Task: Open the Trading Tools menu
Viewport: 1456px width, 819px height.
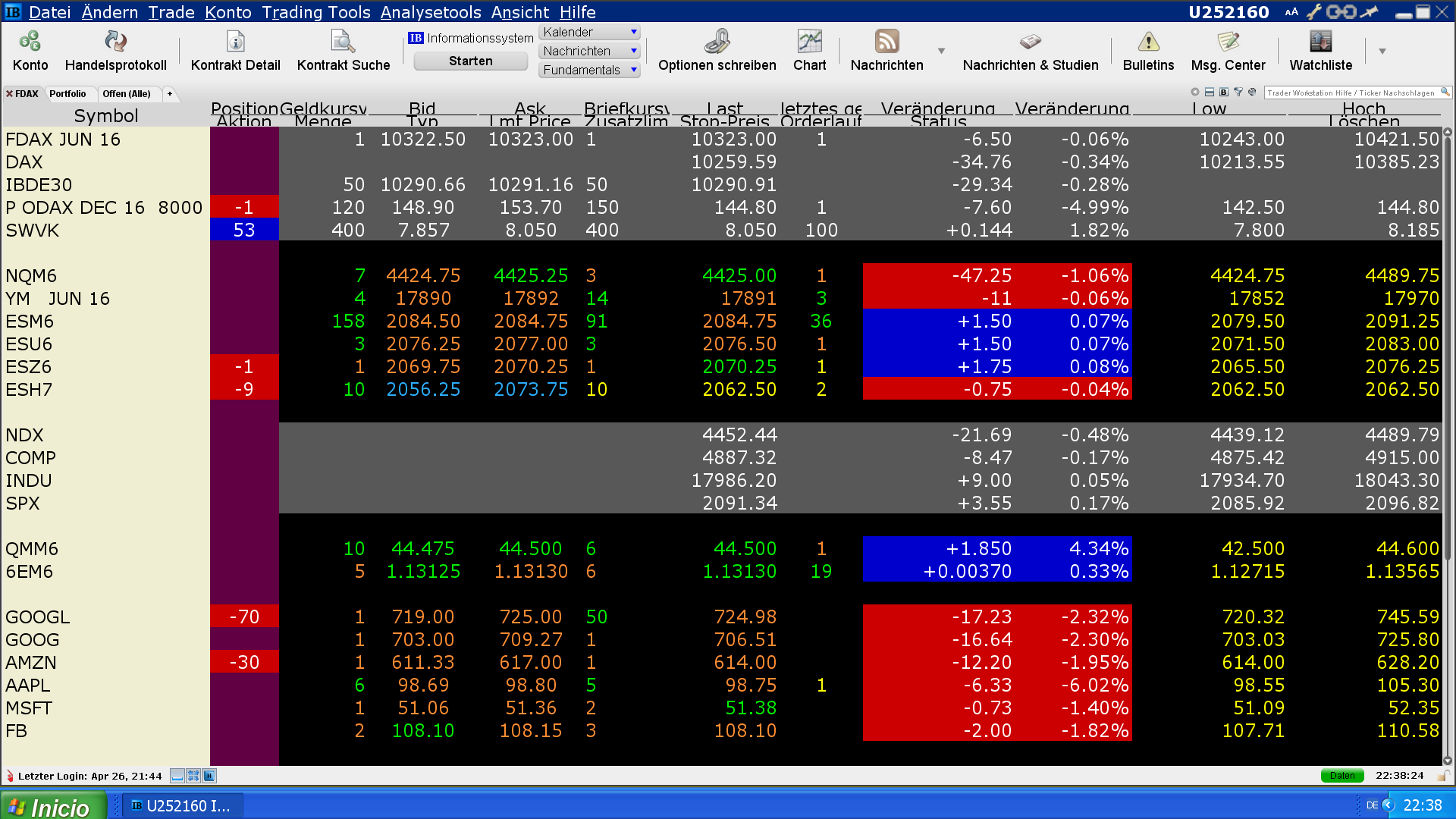Action: tap(315, 12)
